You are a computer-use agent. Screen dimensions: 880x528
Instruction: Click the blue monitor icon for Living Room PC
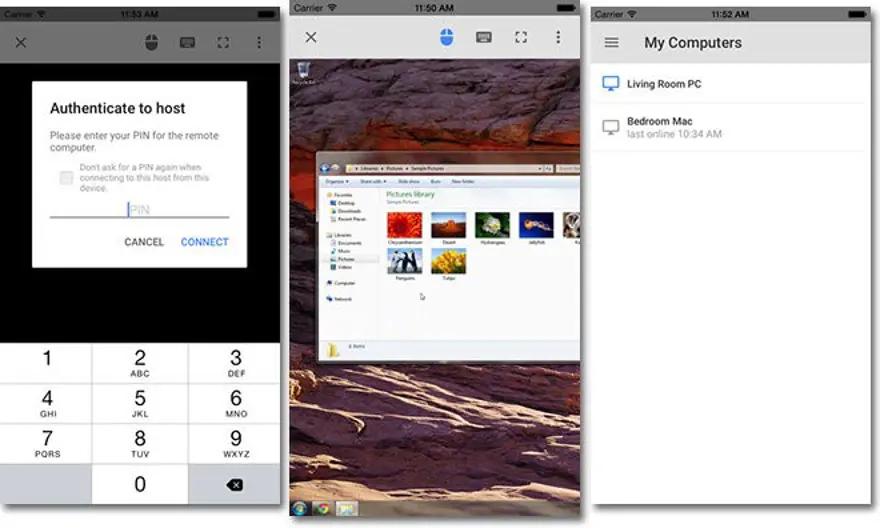click(611, 84)
